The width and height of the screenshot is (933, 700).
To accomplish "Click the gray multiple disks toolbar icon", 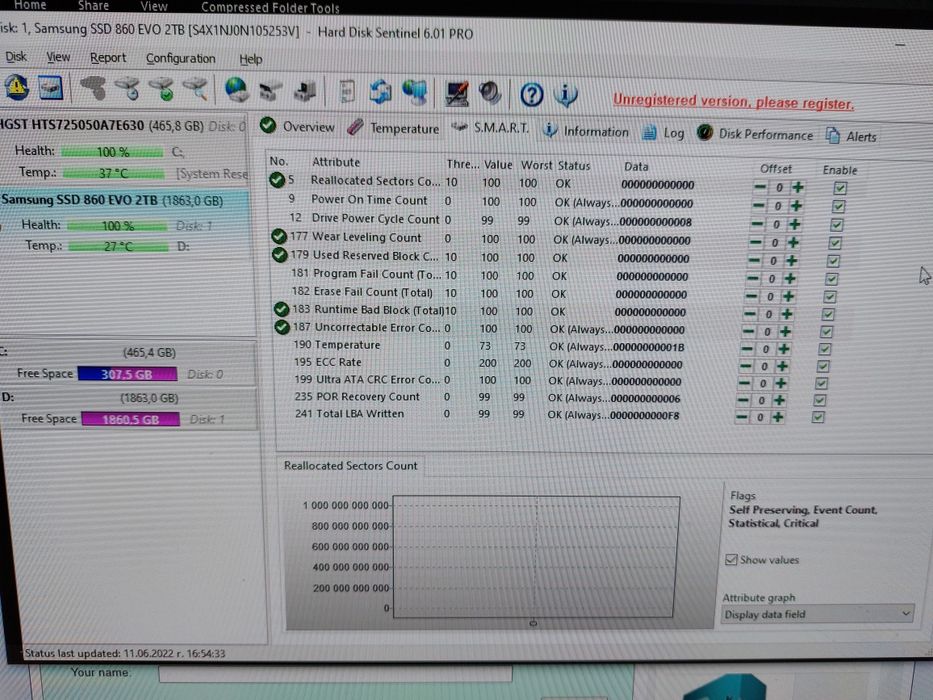I will coord(93,89).
